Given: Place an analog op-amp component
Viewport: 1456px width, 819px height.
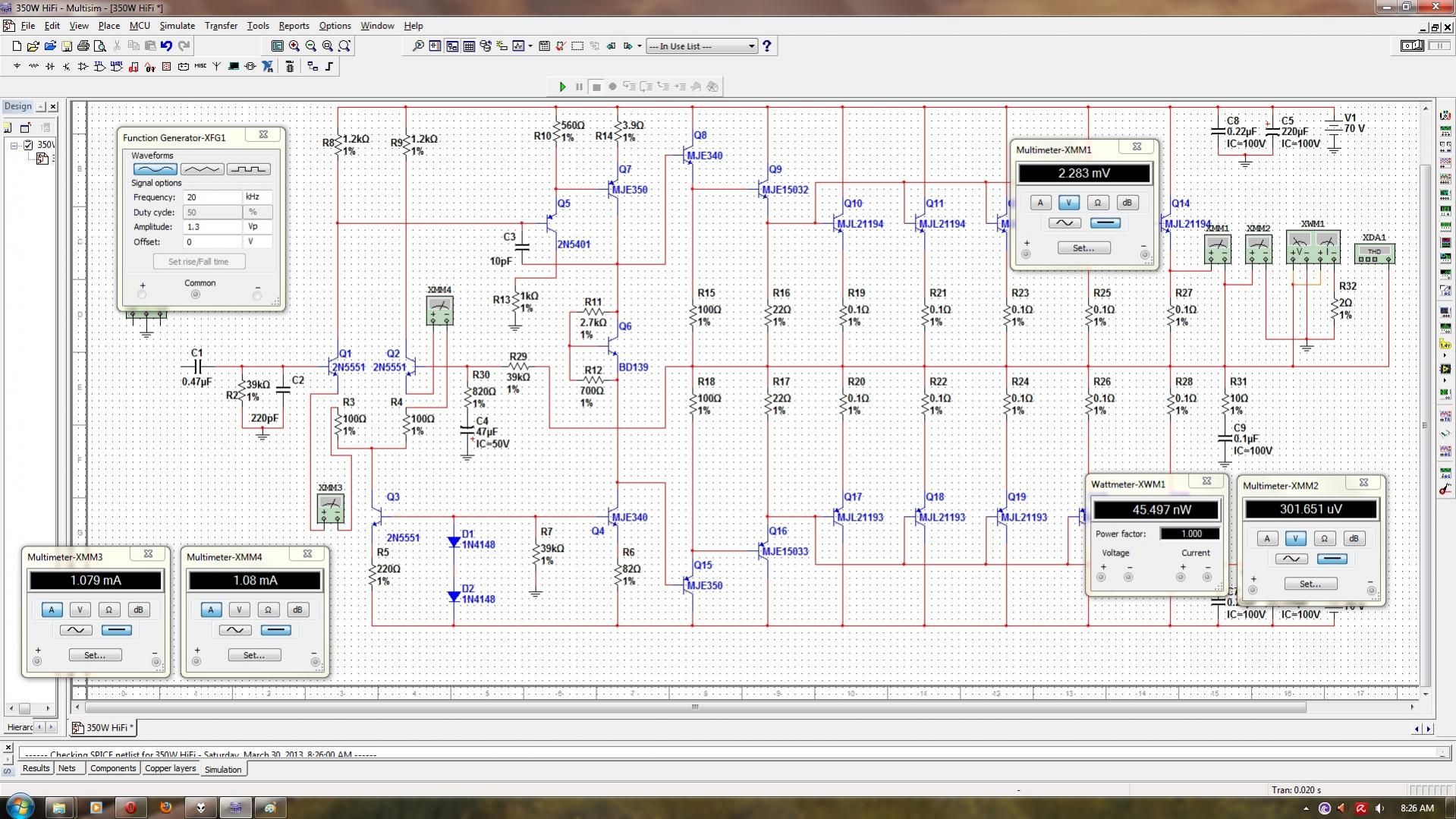Looking at the screenshot, I should pos(83,67).
